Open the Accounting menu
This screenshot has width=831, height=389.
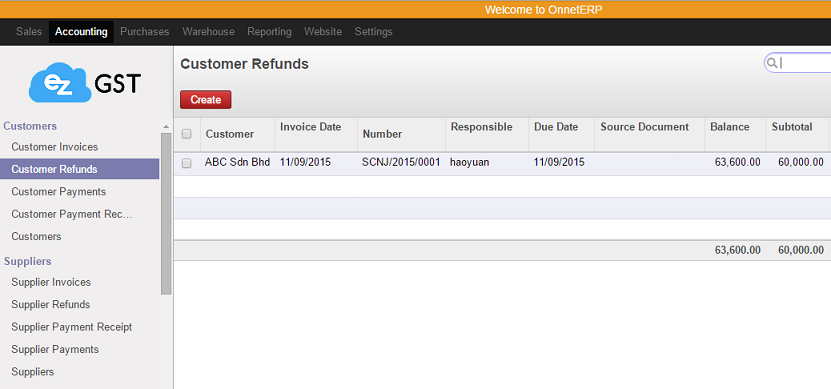tap(81, 32)
